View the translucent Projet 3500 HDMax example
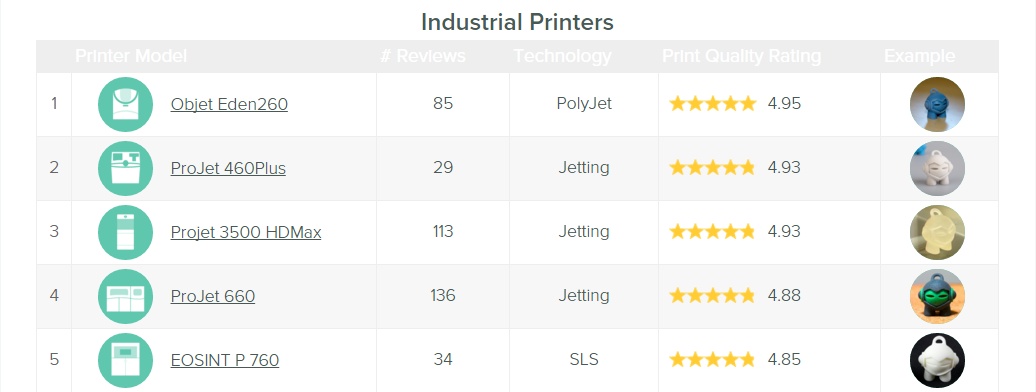Screen dimensions: 1036x392 pos(937,232)
